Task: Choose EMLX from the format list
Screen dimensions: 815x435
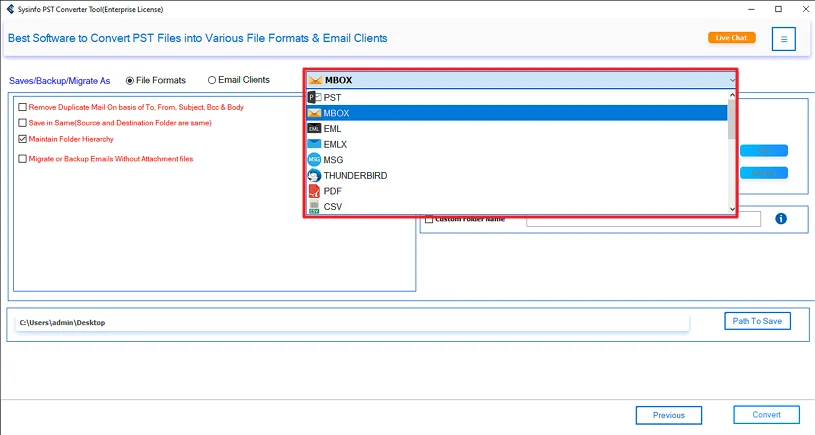Action: [x=517, y=144]
